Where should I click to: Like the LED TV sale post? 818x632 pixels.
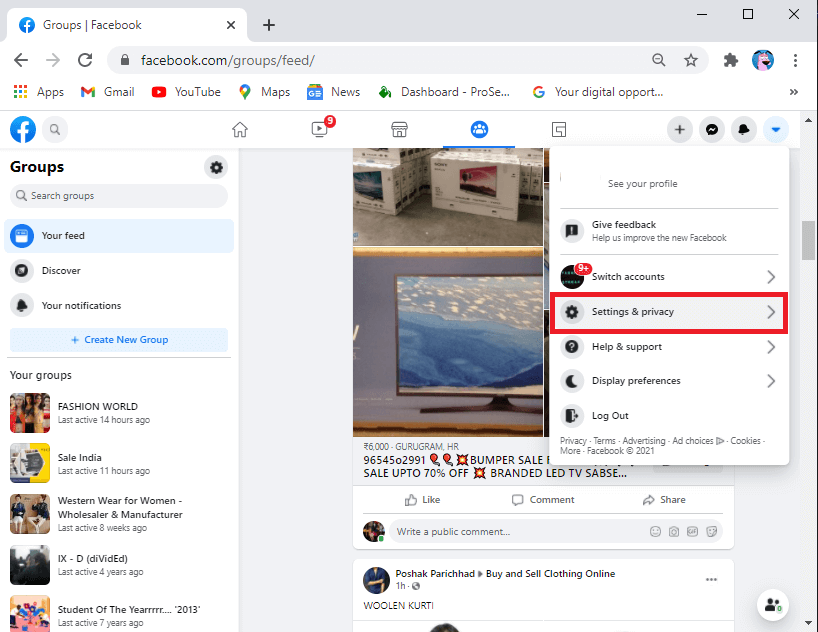(423, 500)
